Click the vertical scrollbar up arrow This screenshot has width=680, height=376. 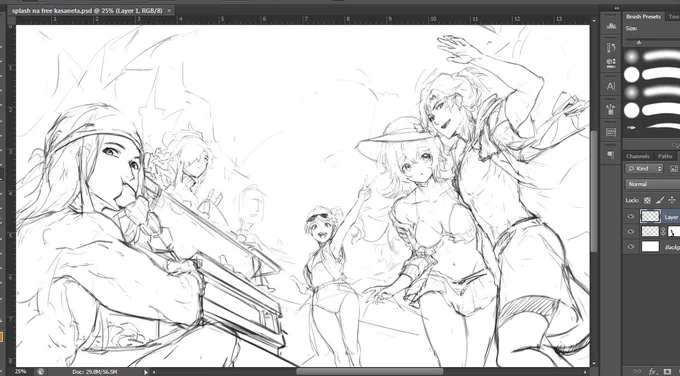pos(595,20)
